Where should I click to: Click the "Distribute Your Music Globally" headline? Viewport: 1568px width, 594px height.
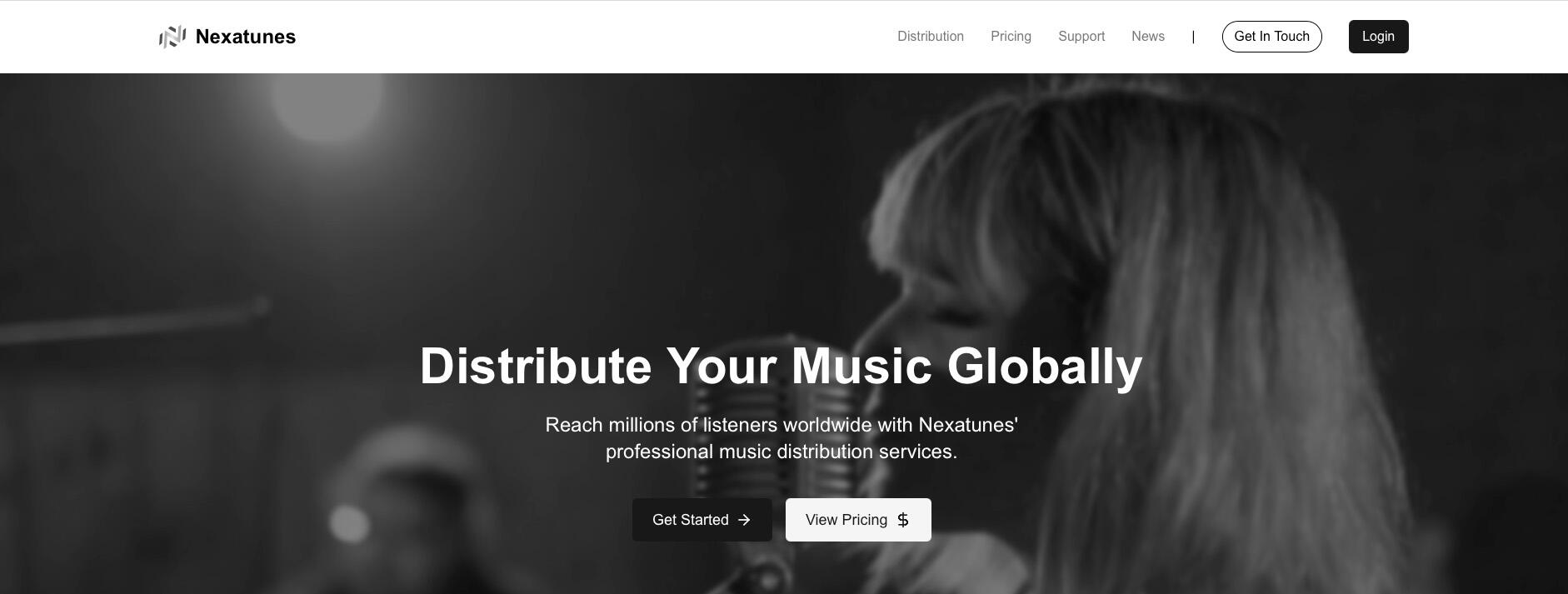point(782,366)
